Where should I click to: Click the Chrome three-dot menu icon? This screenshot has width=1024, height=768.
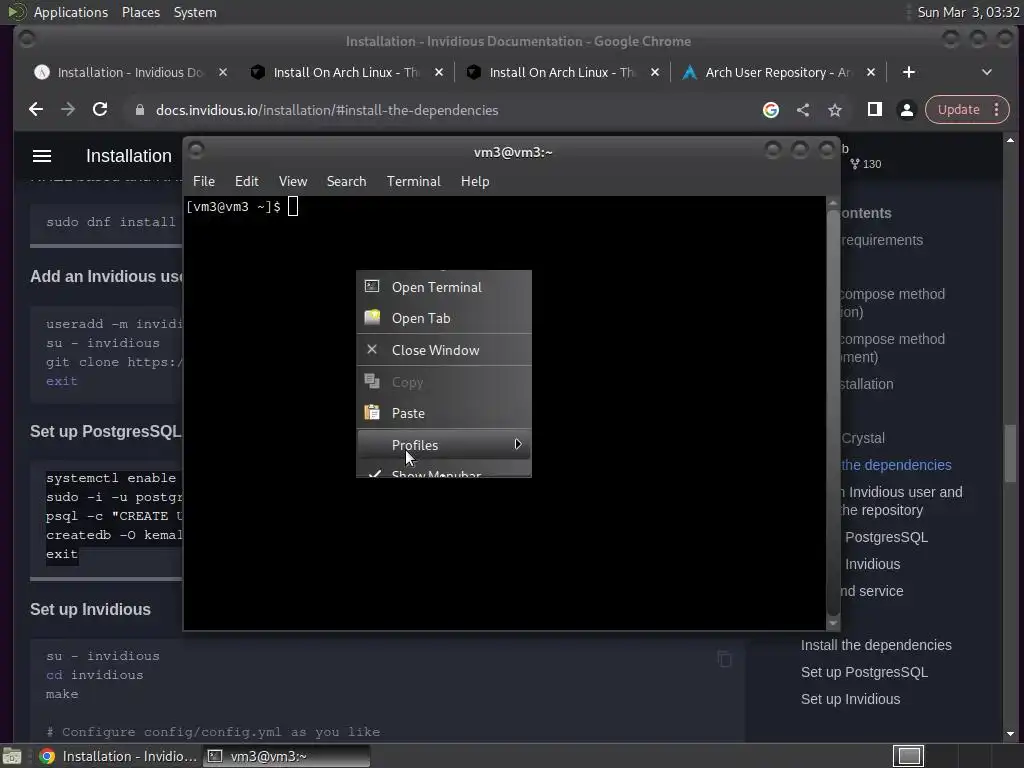coord(997,110)
